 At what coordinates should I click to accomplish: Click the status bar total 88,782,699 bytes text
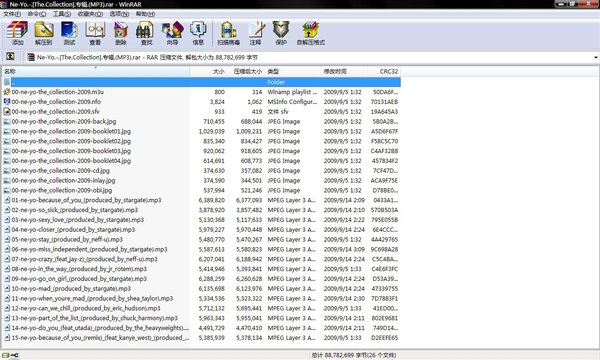pos(354,355)
